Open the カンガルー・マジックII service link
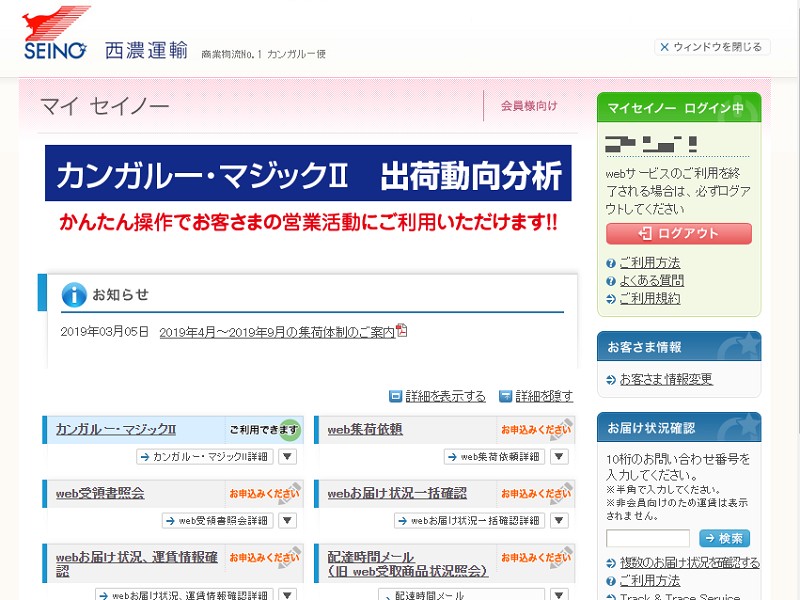 click(116, 430)
